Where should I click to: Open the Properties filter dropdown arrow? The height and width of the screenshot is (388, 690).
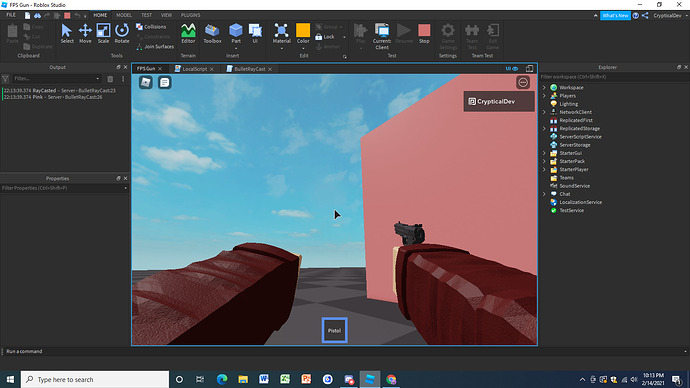[125, 188]
